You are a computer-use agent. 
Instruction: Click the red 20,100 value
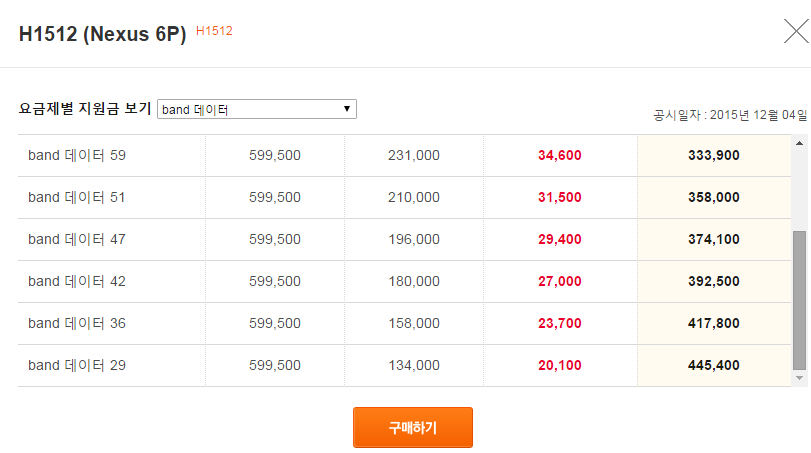coord(559,365)
